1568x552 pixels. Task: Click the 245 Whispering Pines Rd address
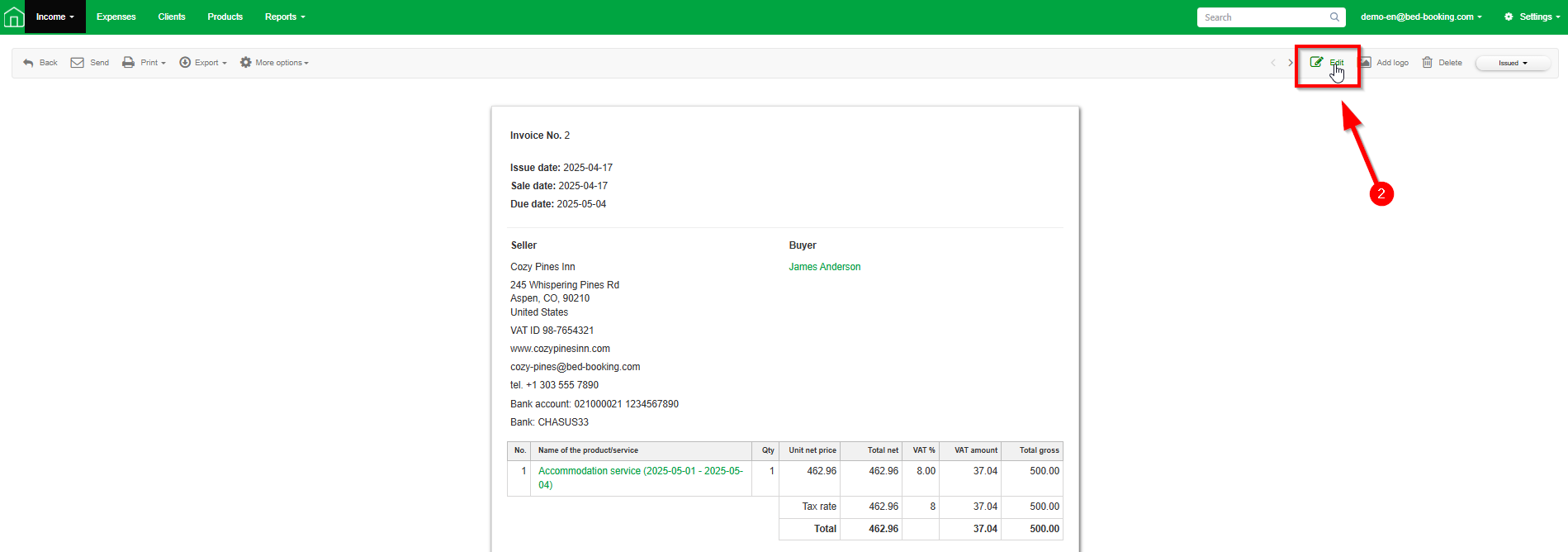[x=565, y=285]
